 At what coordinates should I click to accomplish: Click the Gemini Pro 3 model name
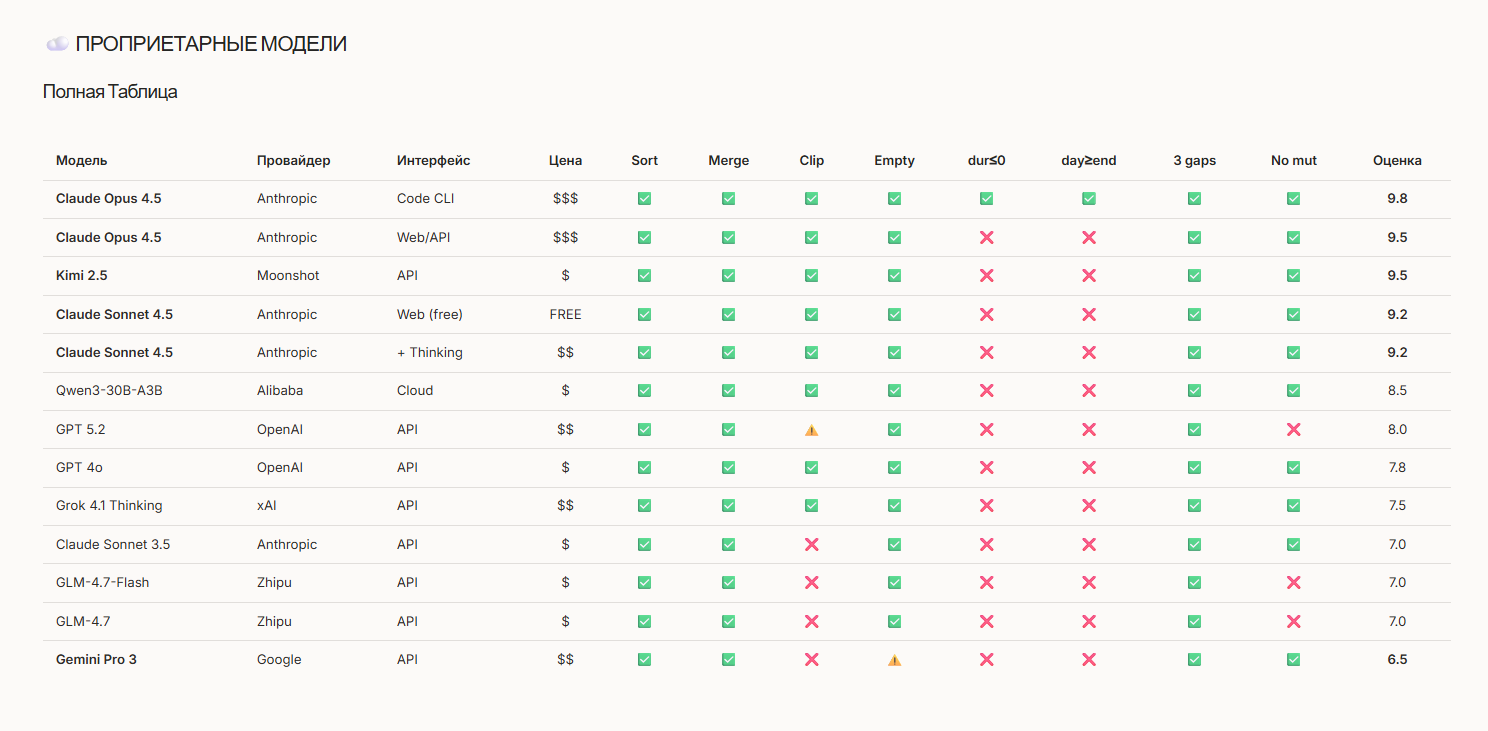click(x=96, y=659)
